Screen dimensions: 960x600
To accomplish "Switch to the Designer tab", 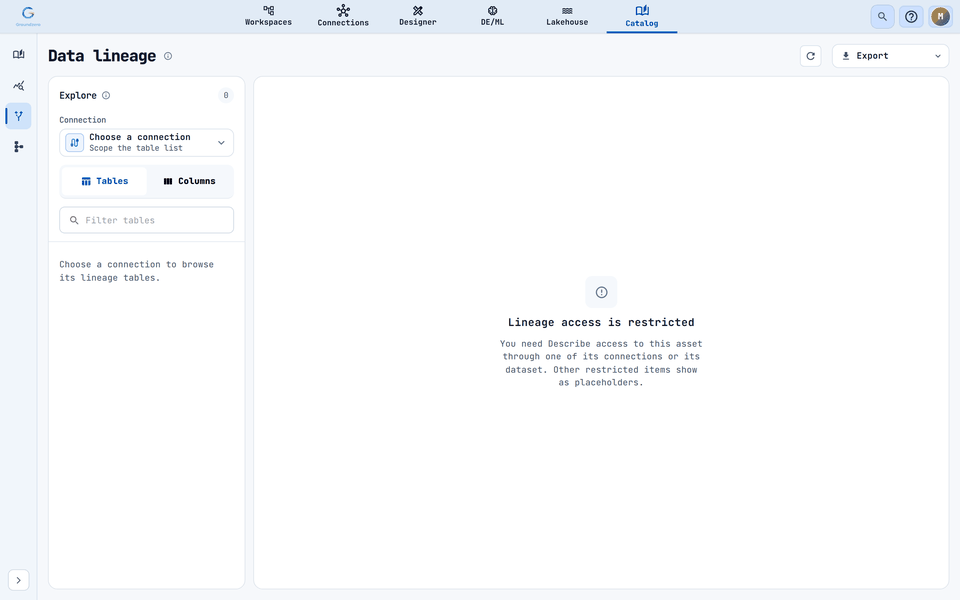I will (x=418, y=16).
